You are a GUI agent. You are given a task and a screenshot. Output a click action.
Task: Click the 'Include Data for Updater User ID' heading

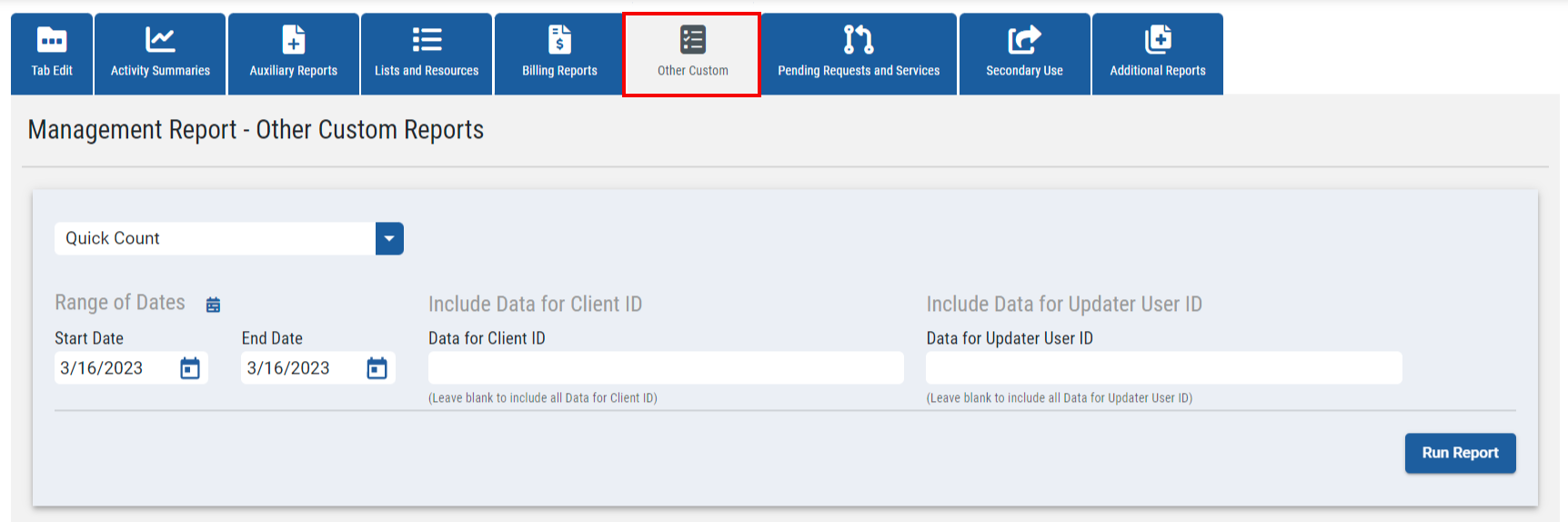(x=1064, y=304)
